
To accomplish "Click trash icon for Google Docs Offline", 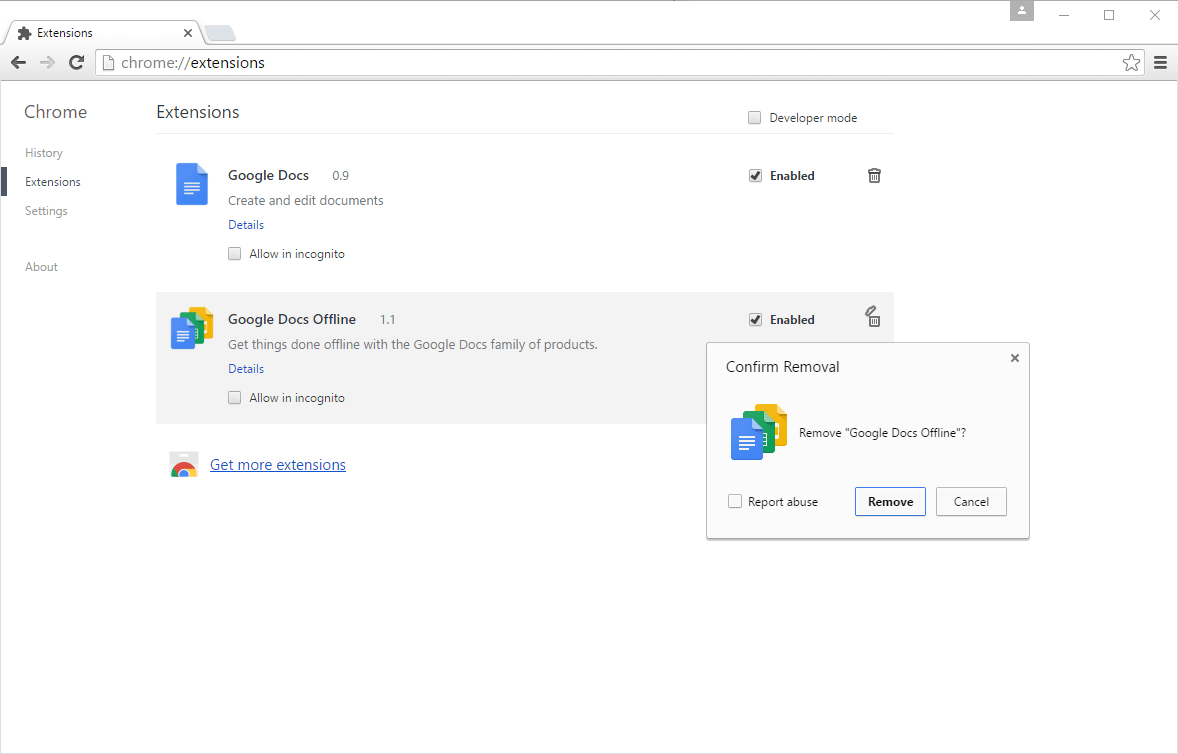I will pos(872,317).
